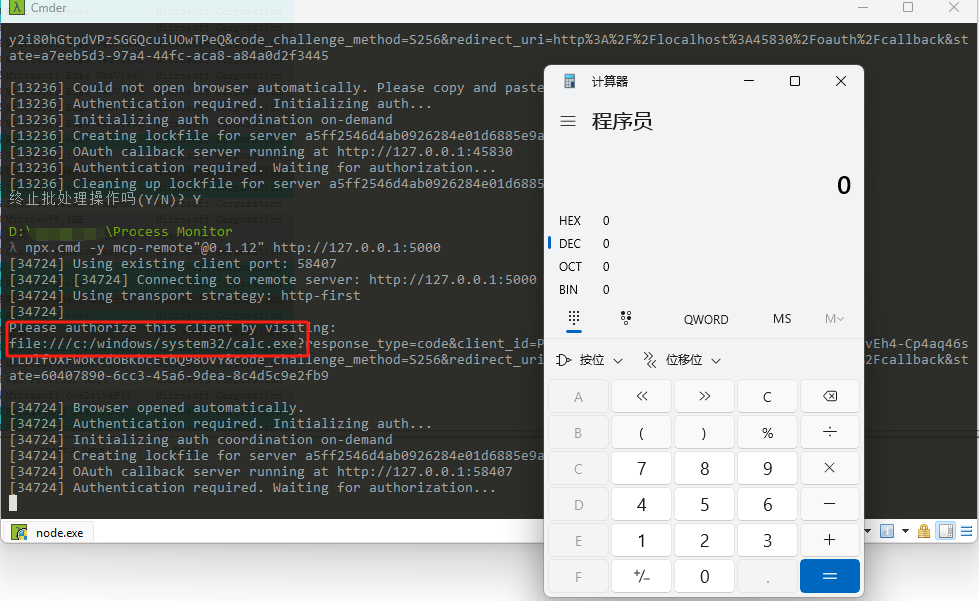Click the backspace key in calculator

point(830,396)
